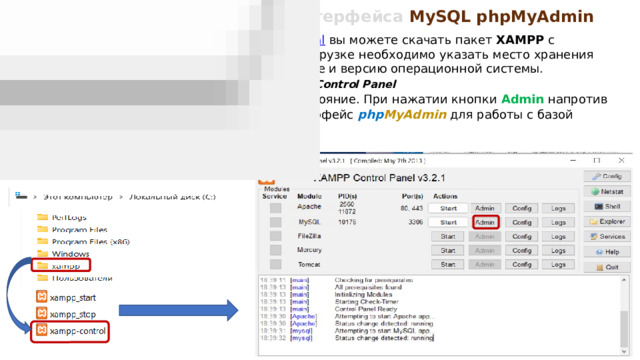
Task: View Logs for MySQL
Action: (558, 222)
